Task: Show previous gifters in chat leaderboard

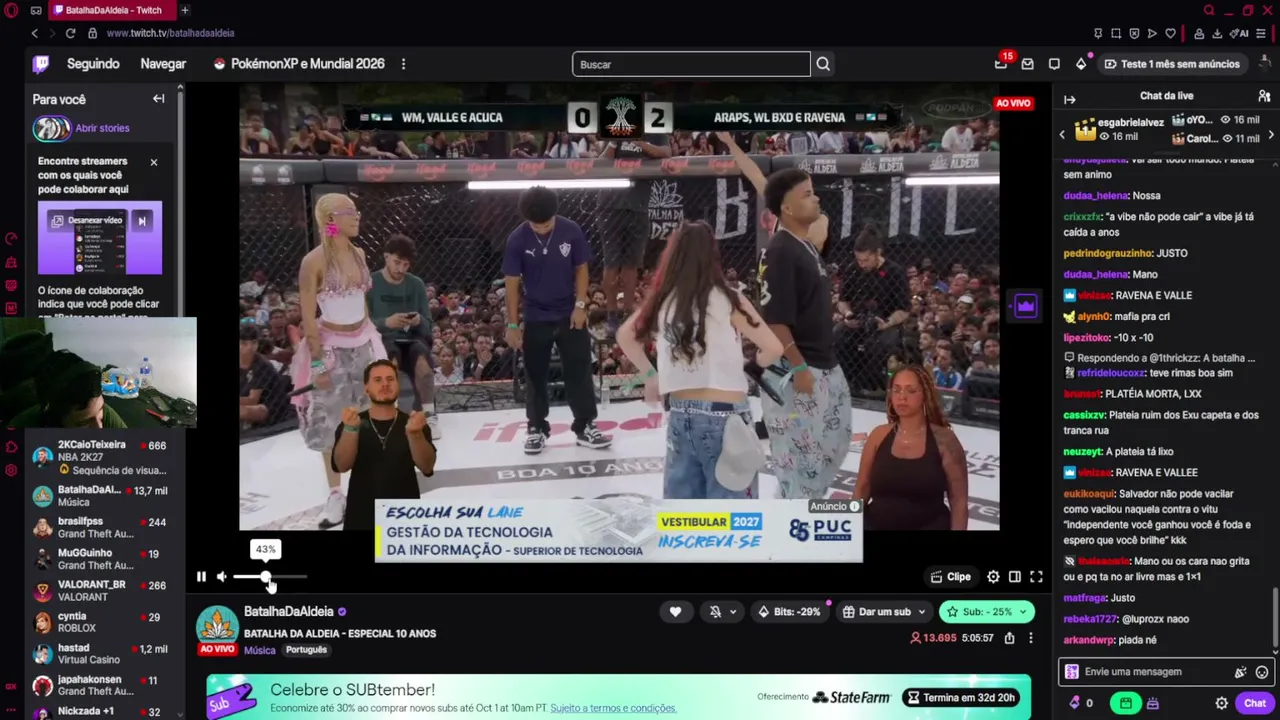Action: (1062, 134)
